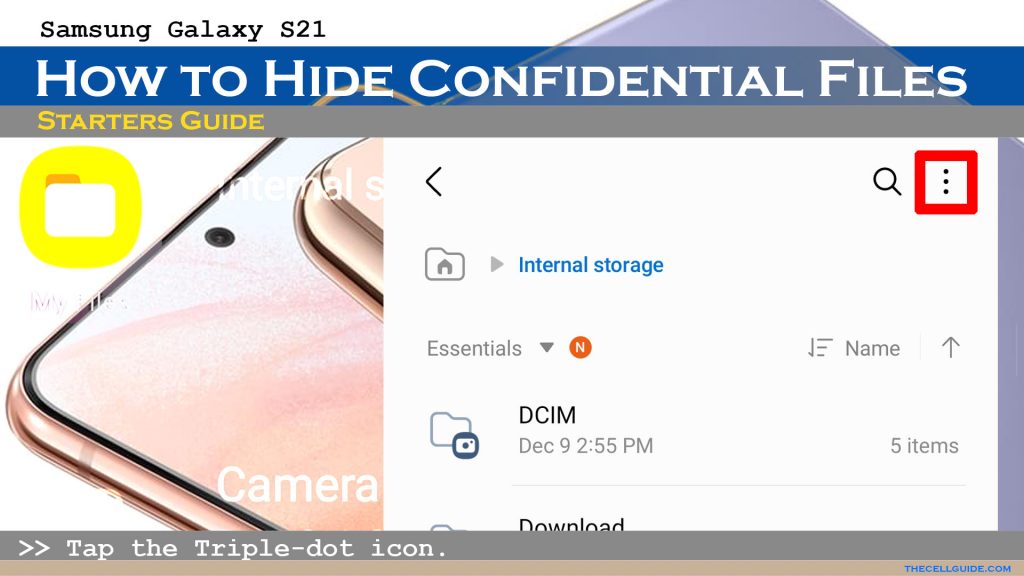The height and width of the screenshot is (576, 1024).
Task: Tap the back arrow in My Files
Action: [434, 182]
